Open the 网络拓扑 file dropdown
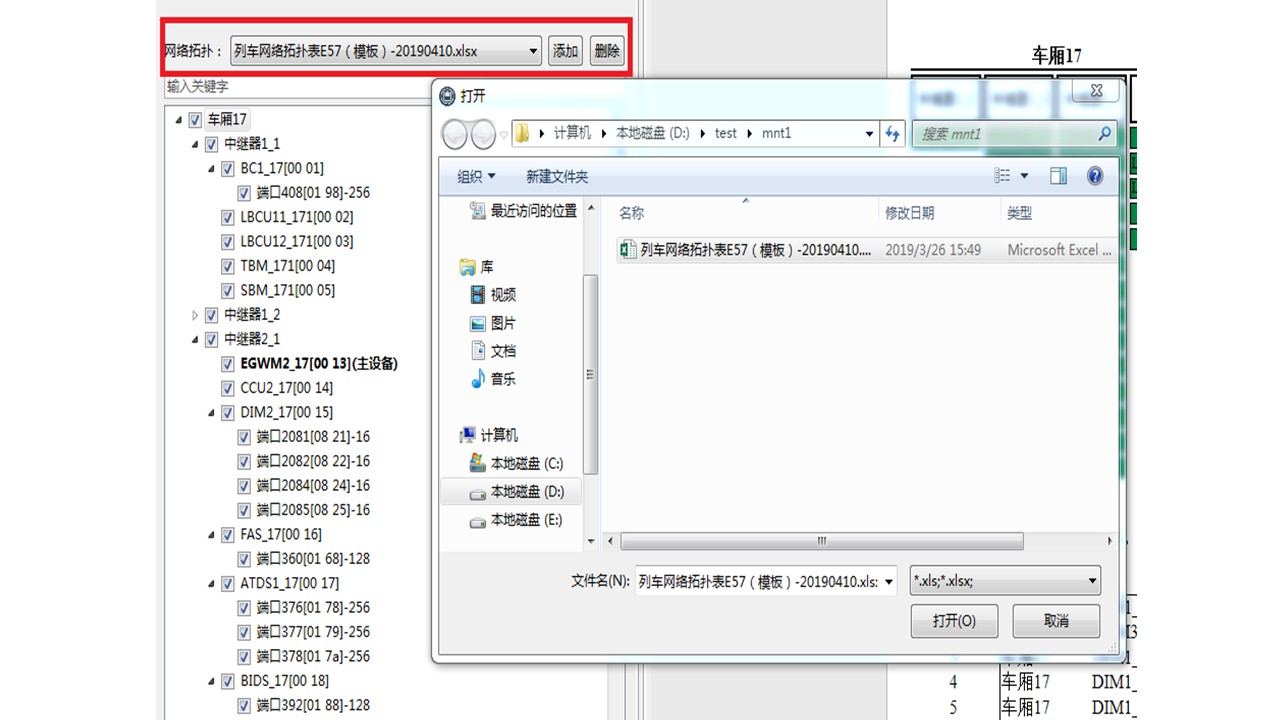Viewport: 1280px width, 720px height. click(532, 51)
